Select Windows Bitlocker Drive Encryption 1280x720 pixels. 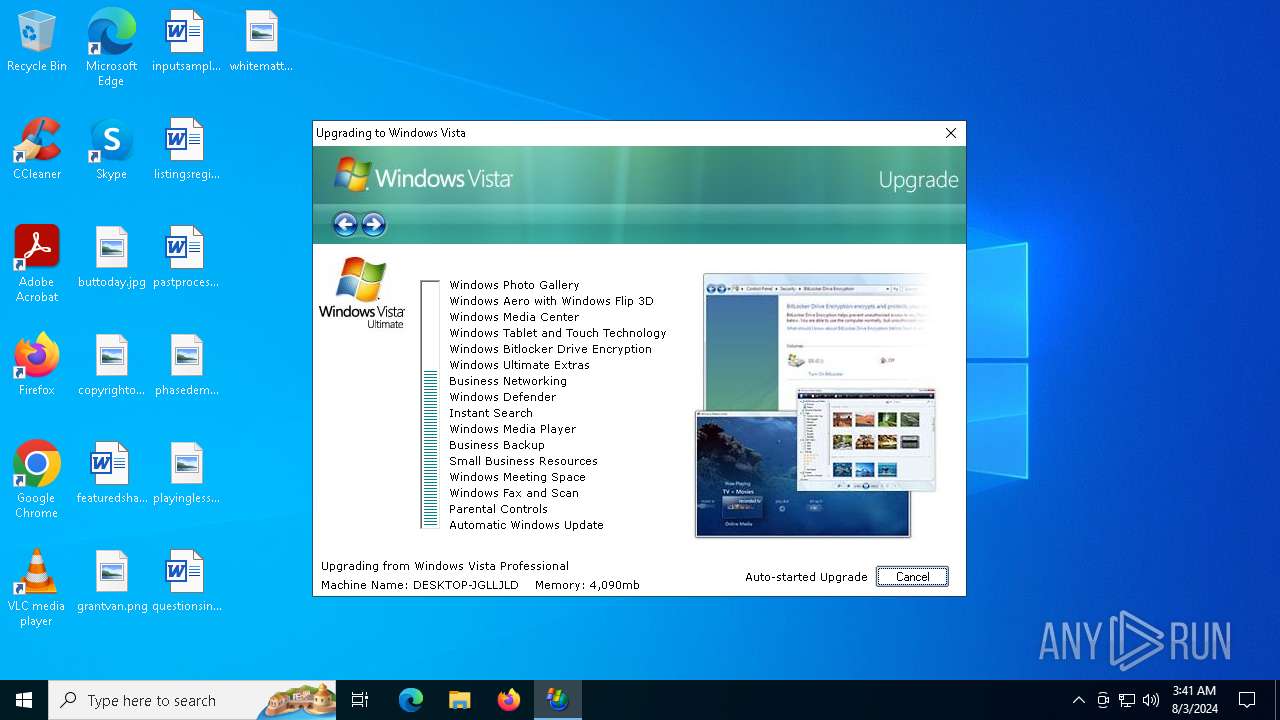[550, 349]
